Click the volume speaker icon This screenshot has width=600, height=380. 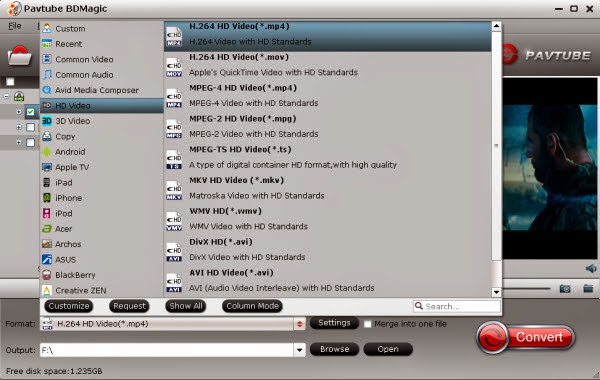tap(591, 268)
